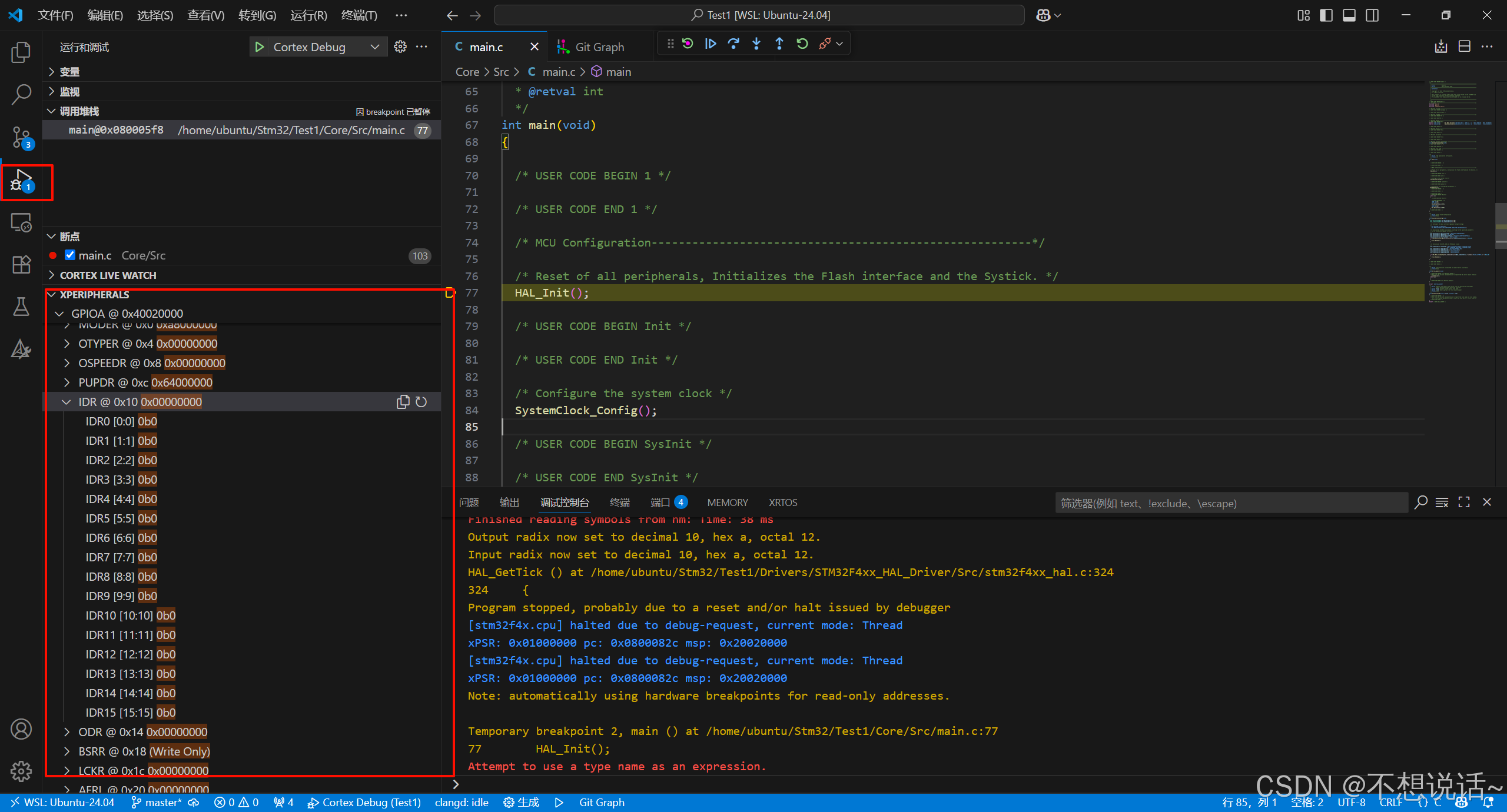Start the Cortex Debug session with the play button

[259, 46]
